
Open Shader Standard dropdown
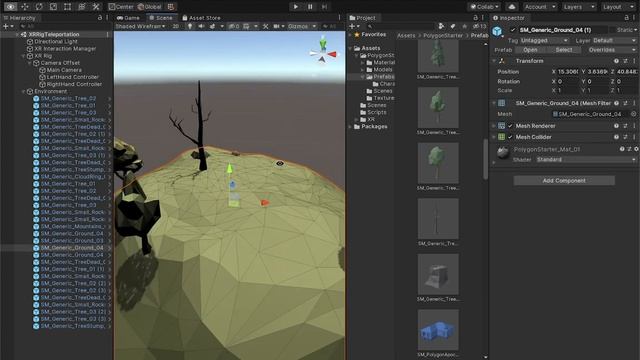tap(586, 159)
